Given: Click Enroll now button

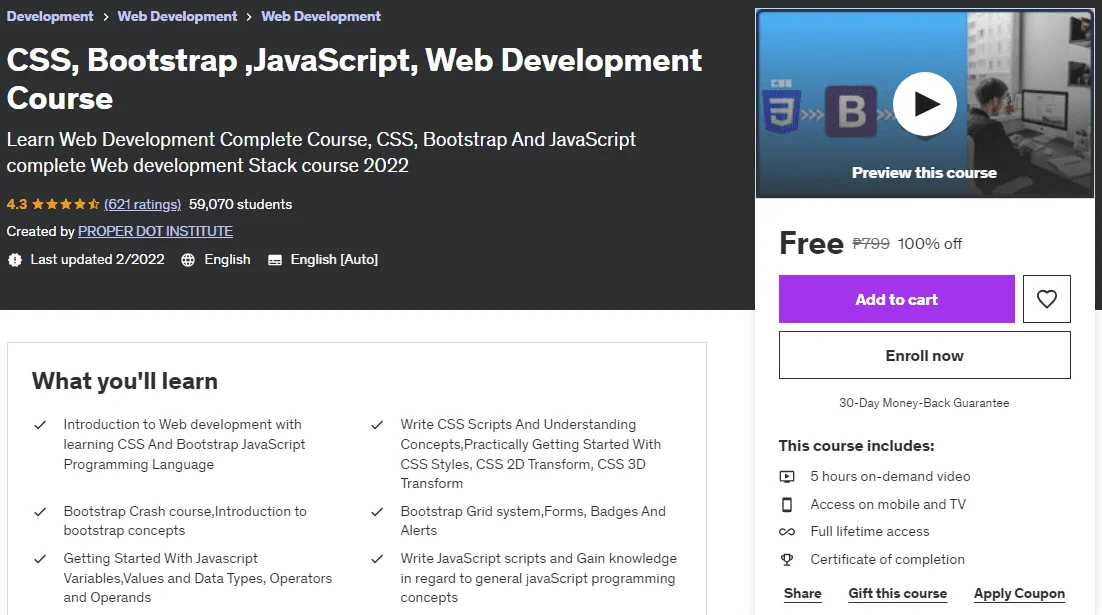Looking at the screenshot, I should (924, 355).
